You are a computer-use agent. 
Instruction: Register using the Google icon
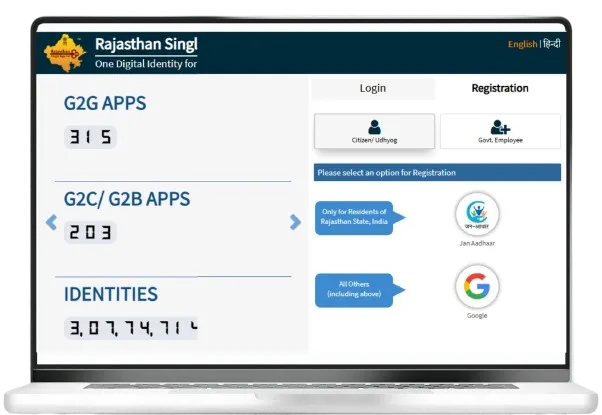tap(477, 286)
